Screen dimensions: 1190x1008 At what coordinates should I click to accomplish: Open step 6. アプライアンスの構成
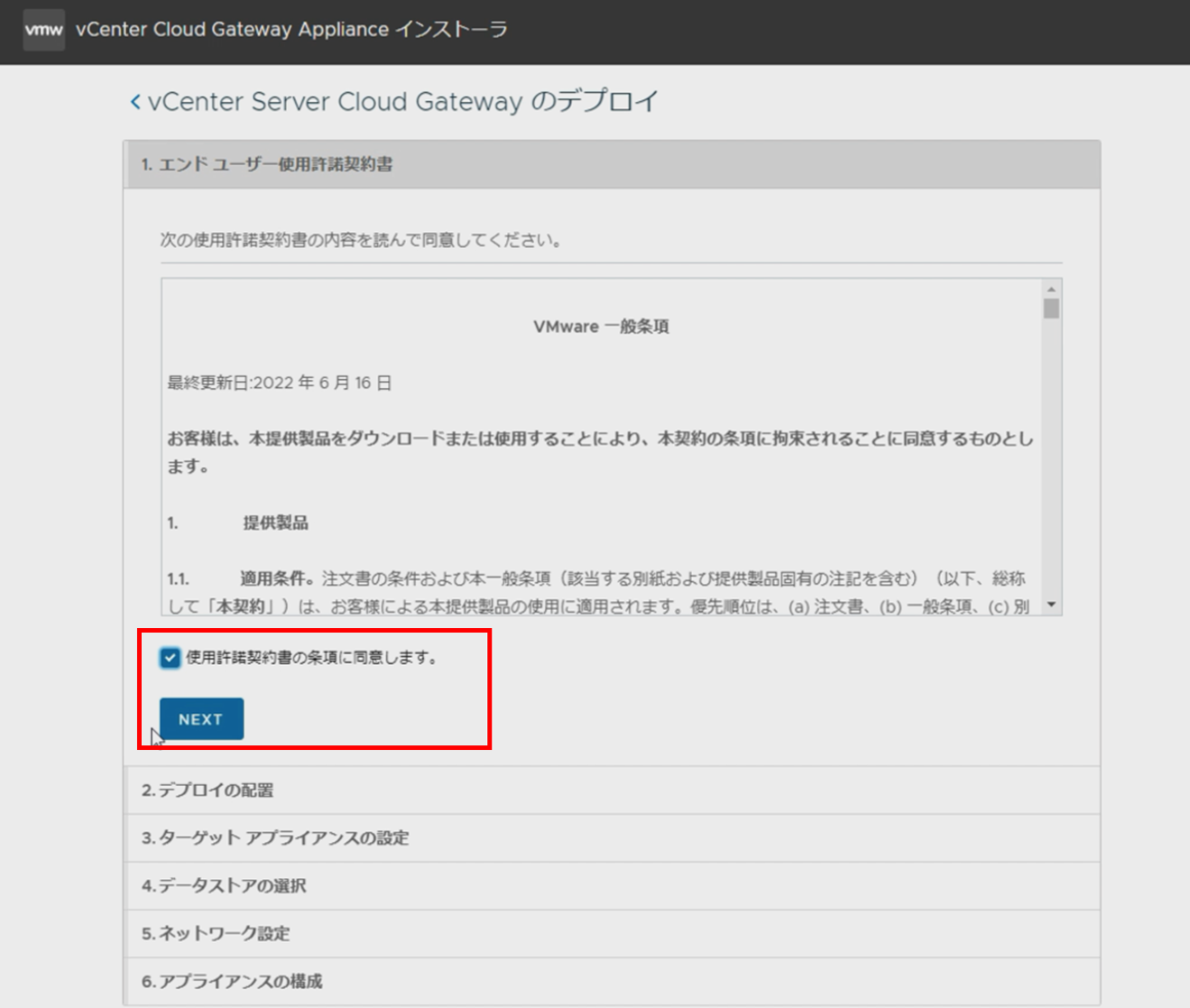point(612,982)
